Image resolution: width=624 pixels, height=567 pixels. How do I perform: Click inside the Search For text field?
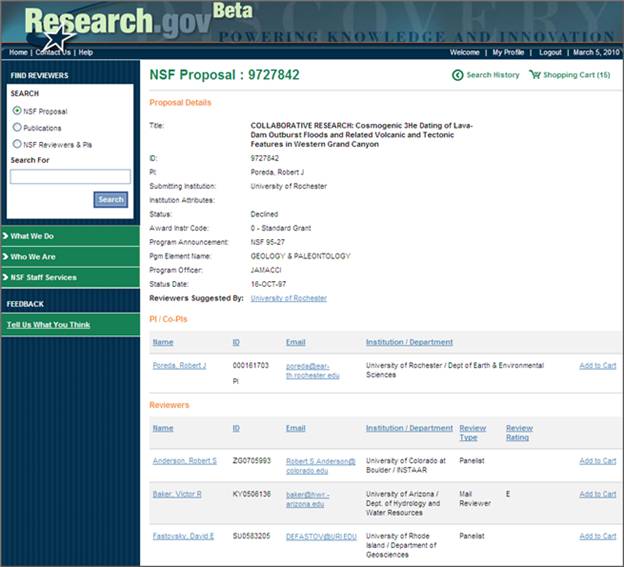click(70, 177)
